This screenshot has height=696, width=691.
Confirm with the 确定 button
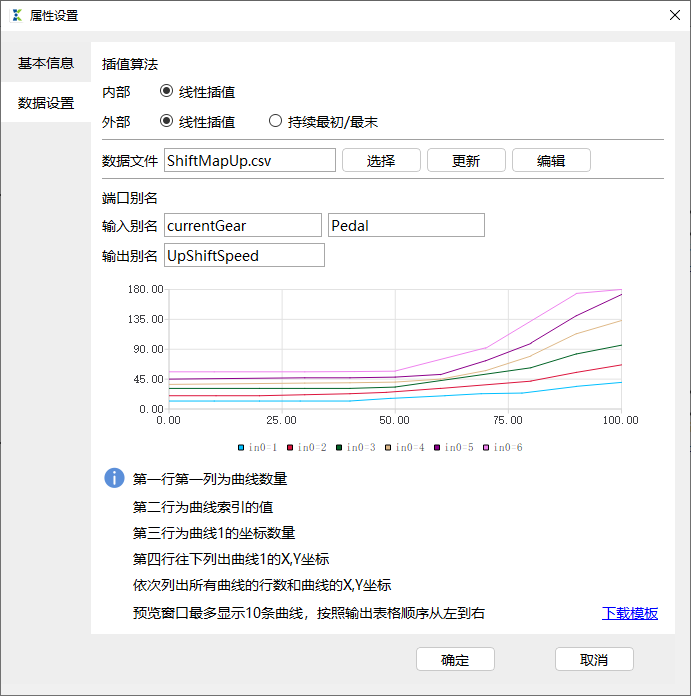click(455, 659)
